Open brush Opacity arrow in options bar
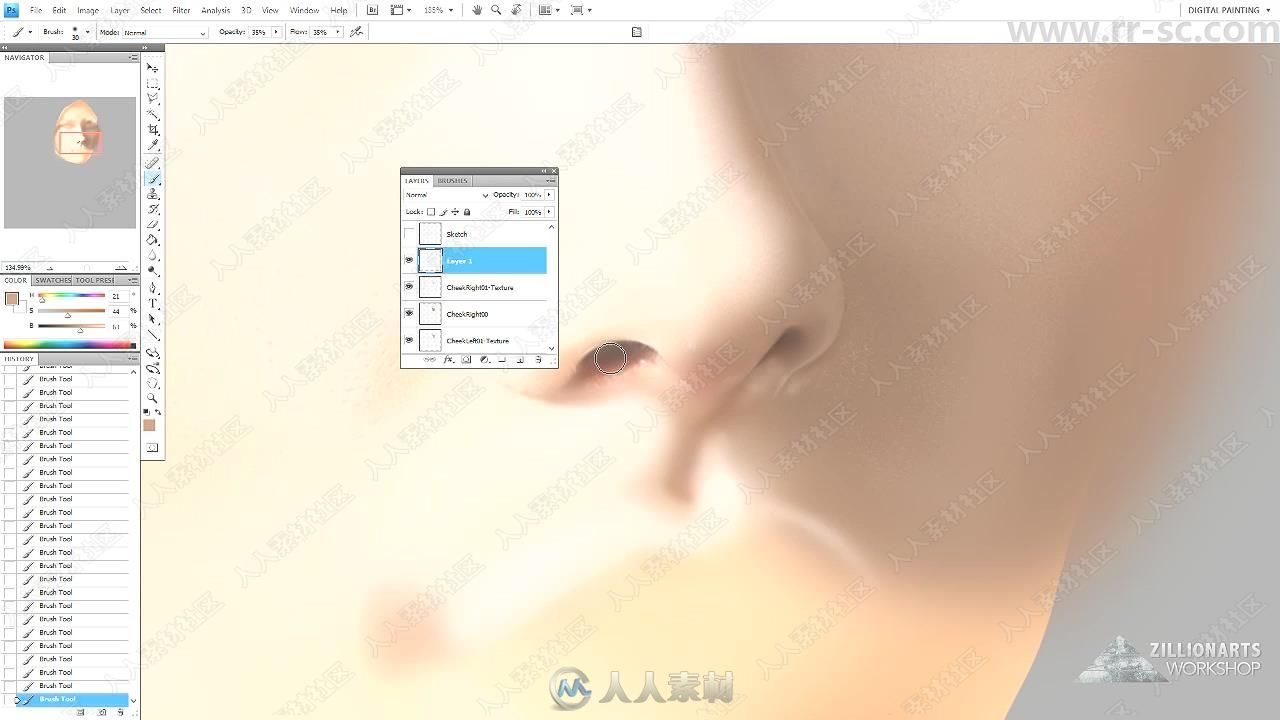This screenshot has width=1280, height=720. click(x=276, y=32)
